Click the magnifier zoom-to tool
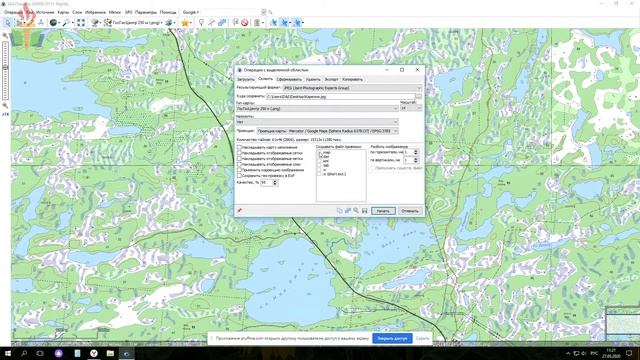Image resolution: width=640 pixels, height=360 pixels. coord(66,23)
